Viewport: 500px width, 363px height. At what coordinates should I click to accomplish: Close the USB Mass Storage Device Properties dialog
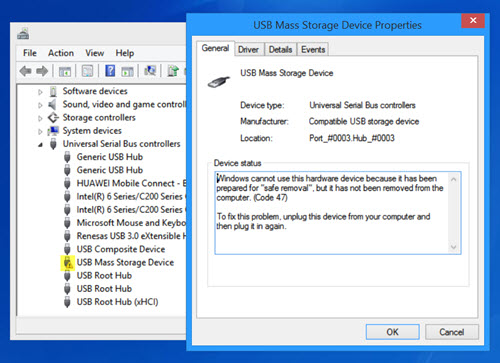click(x=473, y=21)
